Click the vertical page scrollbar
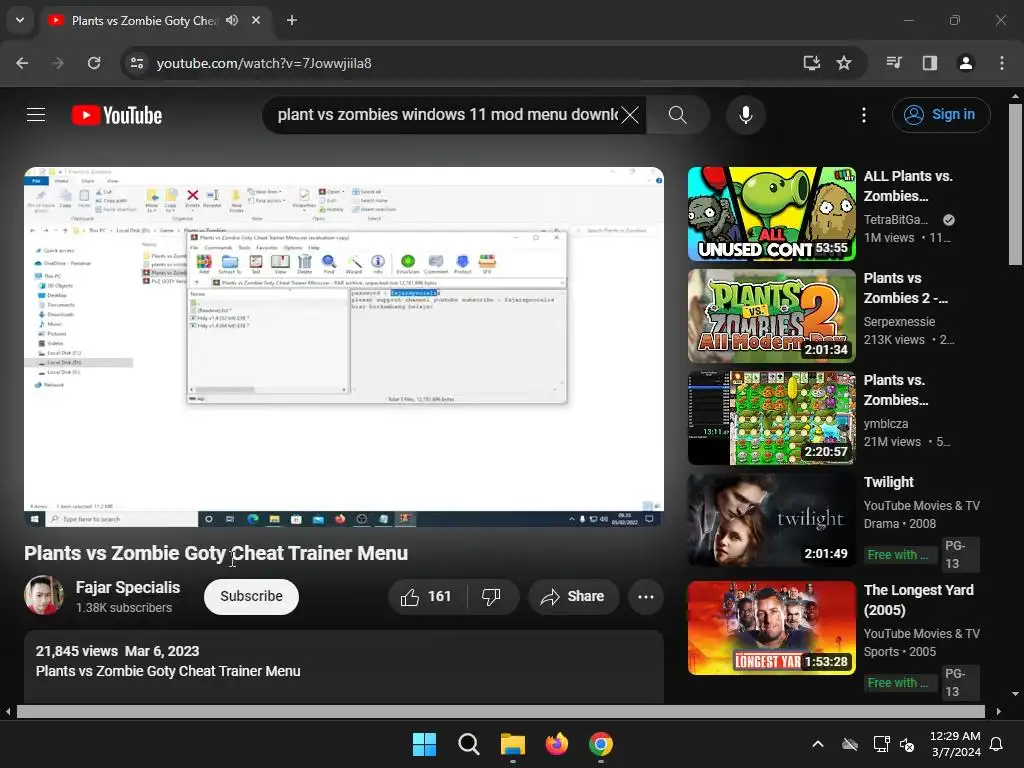The height and width of the screenshot is (768, 1024). tap(1014, 183)
